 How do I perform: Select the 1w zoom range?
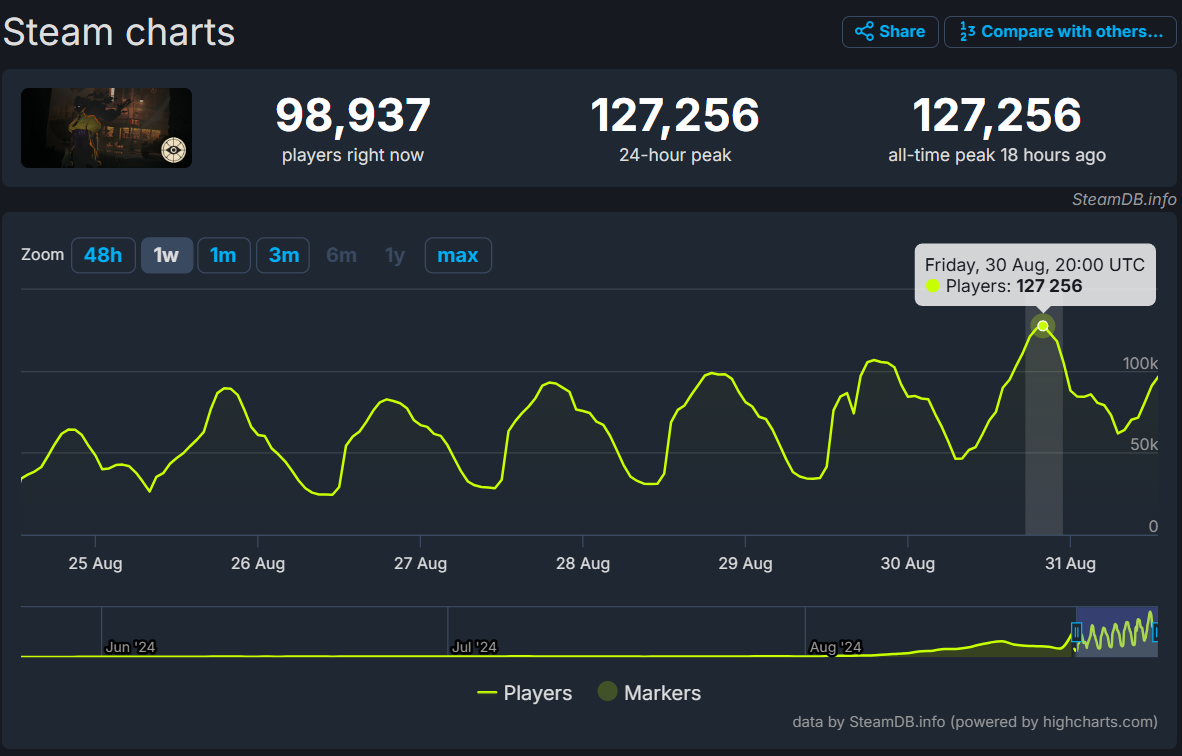point(167,255)
